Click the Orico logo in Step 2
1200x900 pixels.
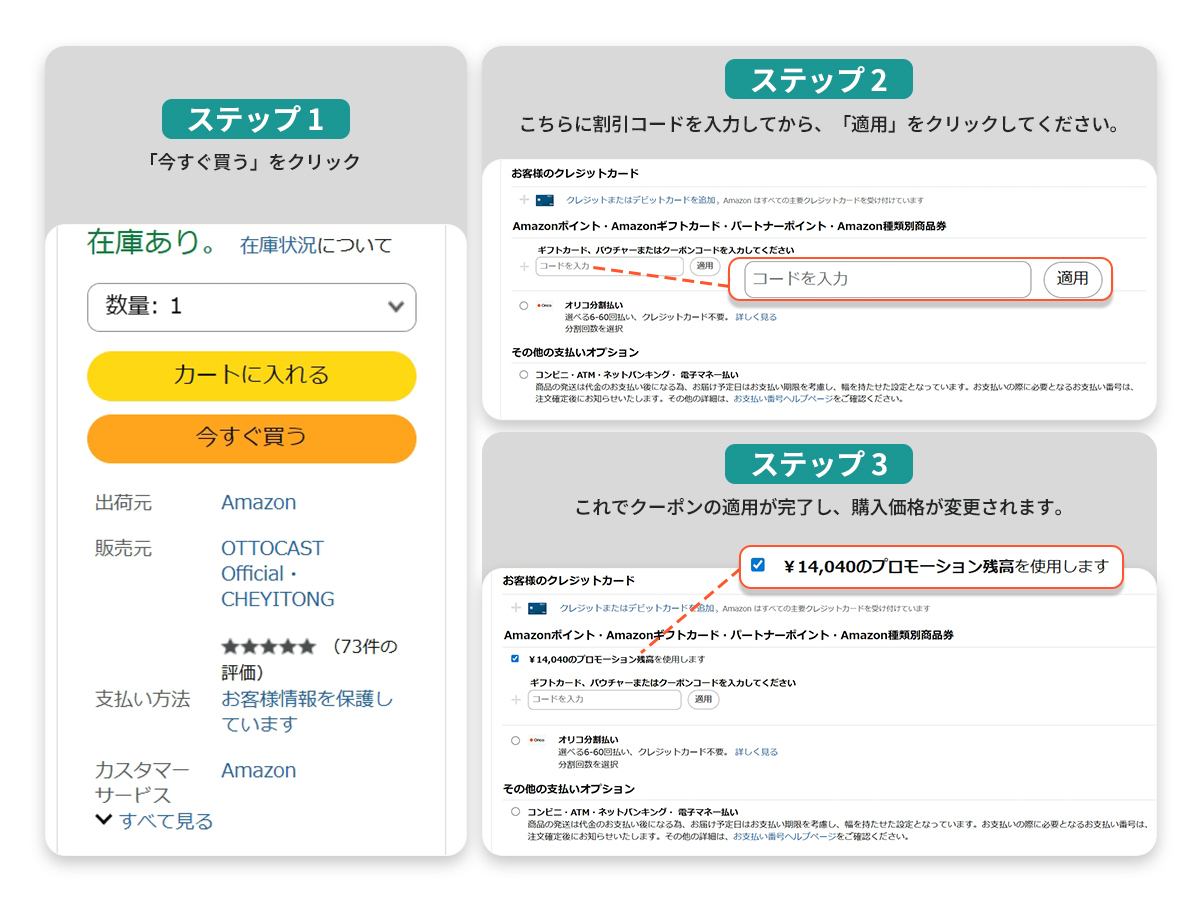click(545, 305)
